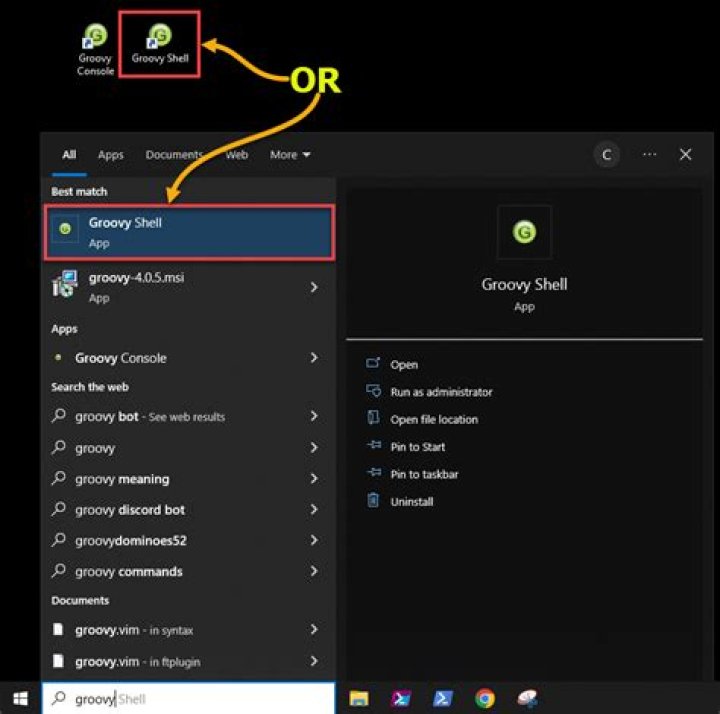The image size is (720, 714).
Task: Expand groovy.vim in syntax chevron
Action: [314, 629]
